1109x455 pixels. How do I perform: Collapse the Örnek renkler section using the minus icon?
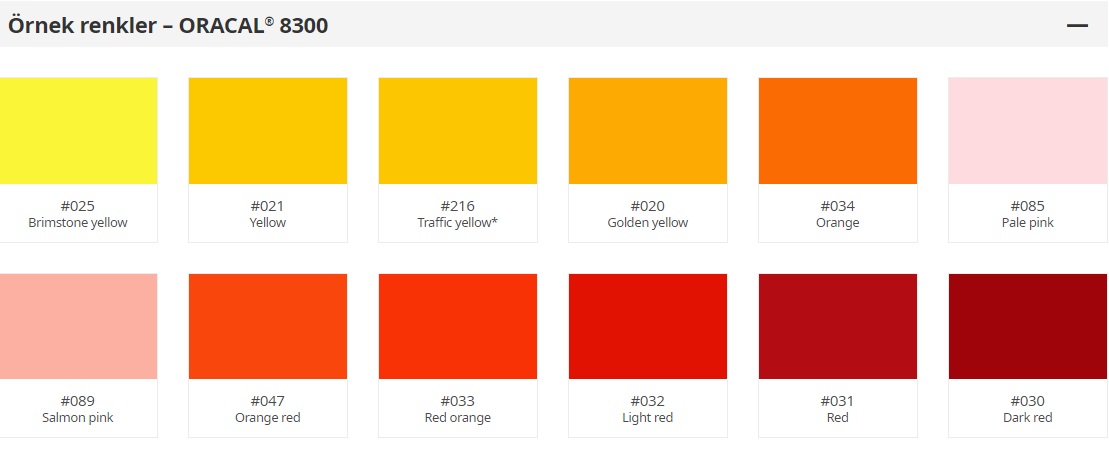pos(1077,25)
